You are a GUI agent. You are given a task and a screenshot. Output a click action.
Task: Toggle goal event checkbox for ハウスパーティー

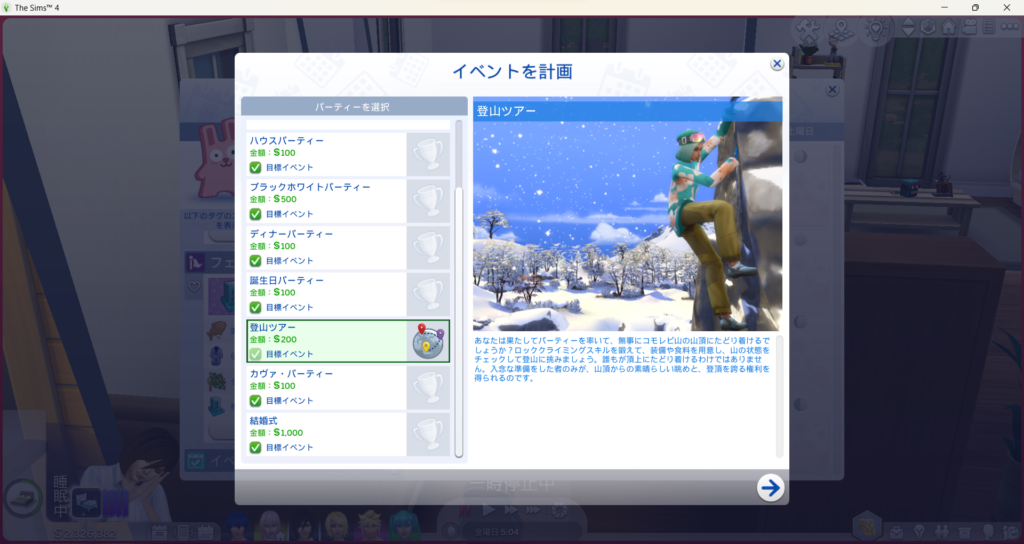[255, 168]
